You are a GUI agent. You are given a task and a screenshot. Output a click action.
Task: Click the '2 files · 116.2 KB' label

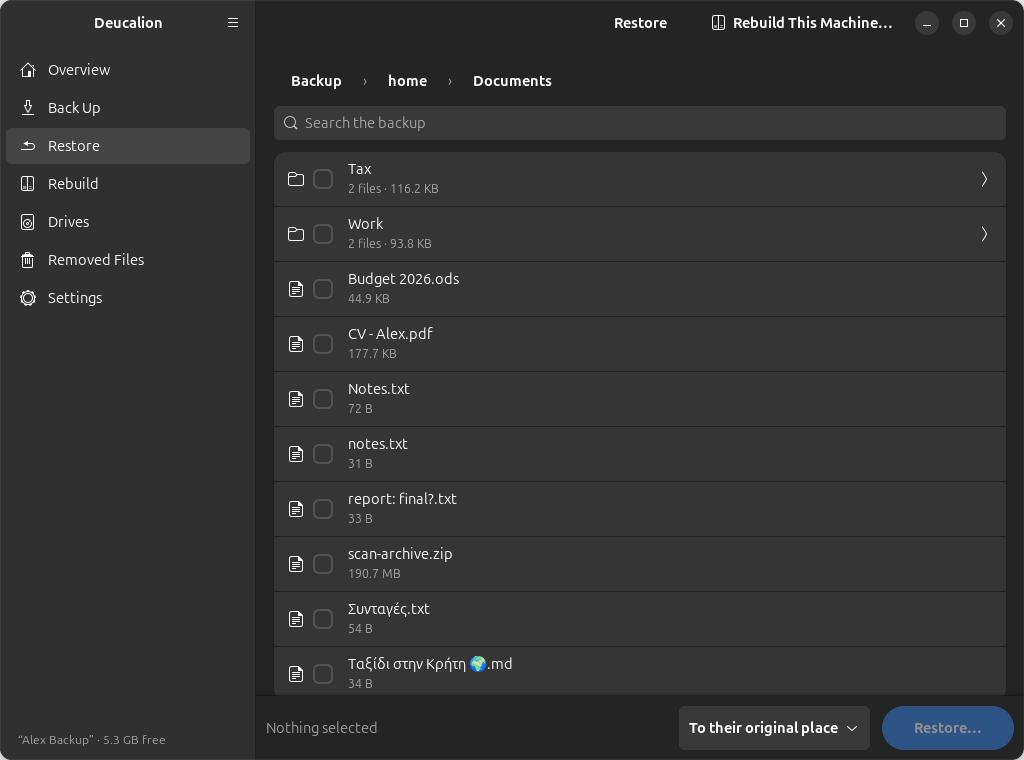click(393, 189)
